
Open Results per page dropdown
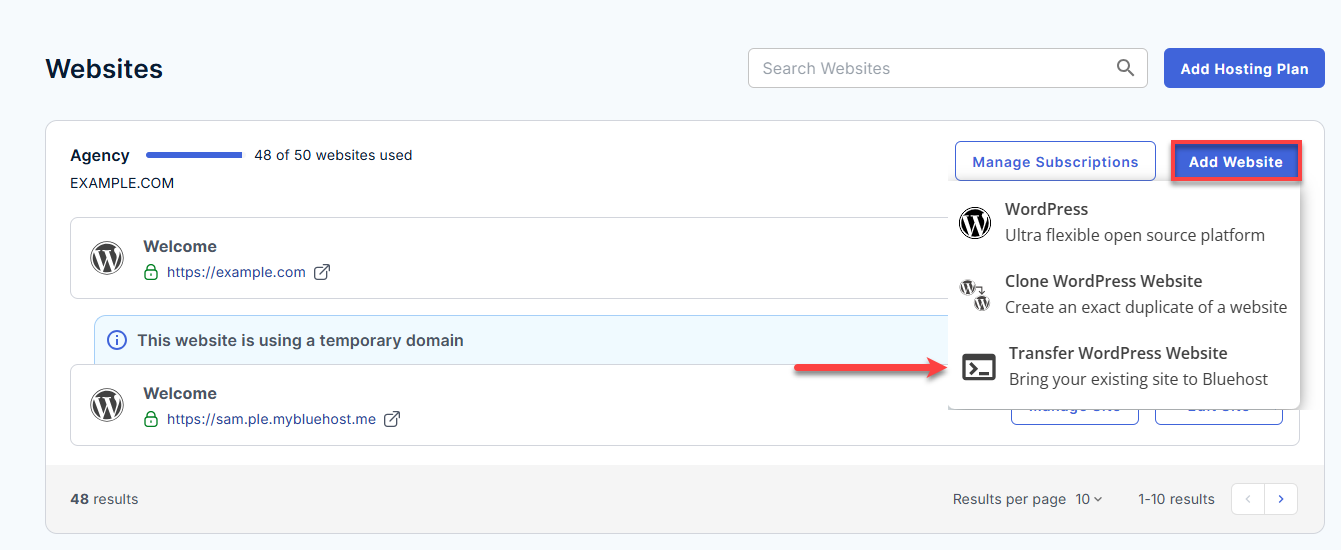pos(1089,499)
